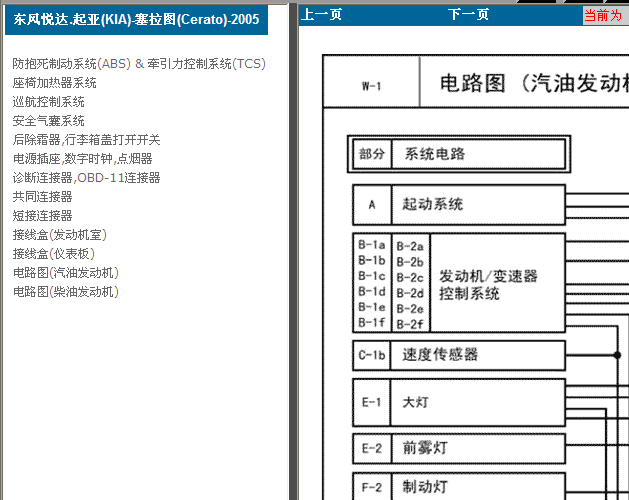Click the 前雾灯 block

coord(478,448)
